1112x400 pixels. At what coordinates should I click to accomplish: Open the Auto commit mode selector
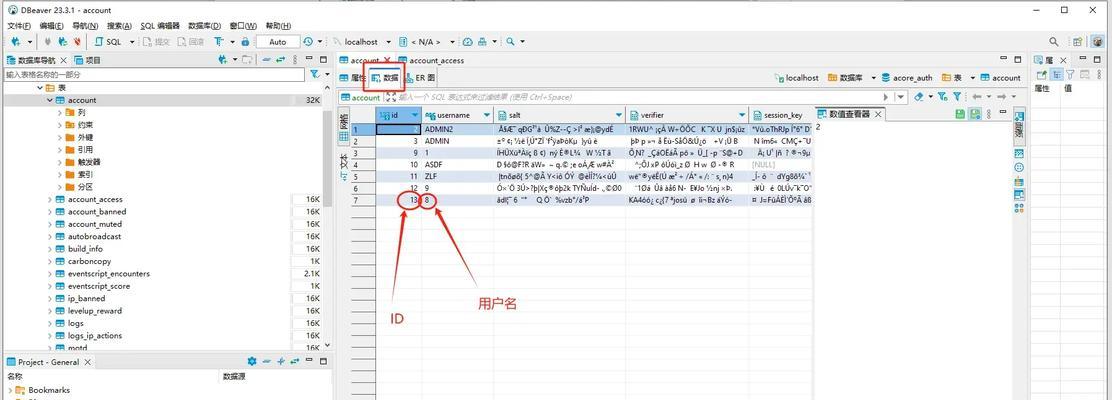(x=277, y=42)
